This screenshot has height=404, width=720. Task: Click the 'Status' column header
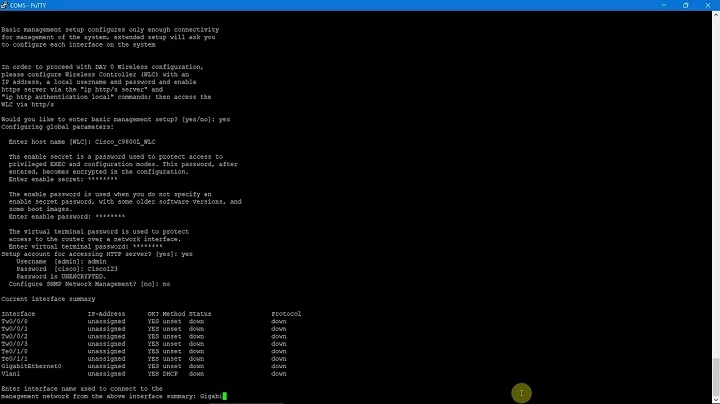click(x=200, y=314)
